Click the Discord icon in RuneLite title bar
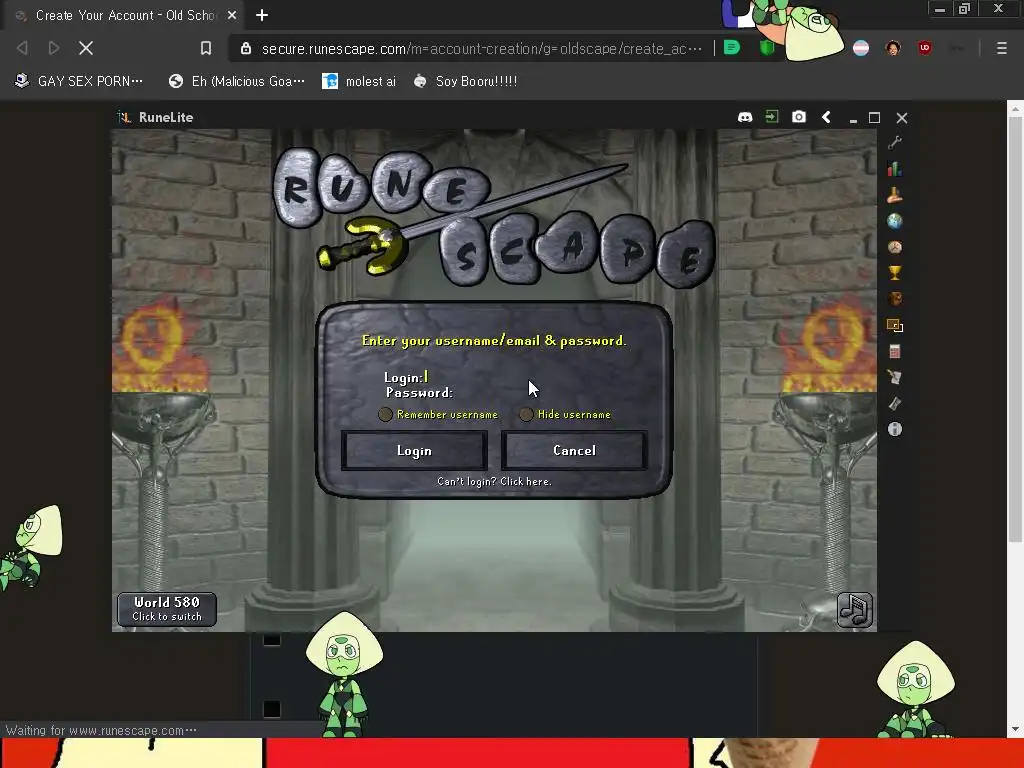 (744, 117)
